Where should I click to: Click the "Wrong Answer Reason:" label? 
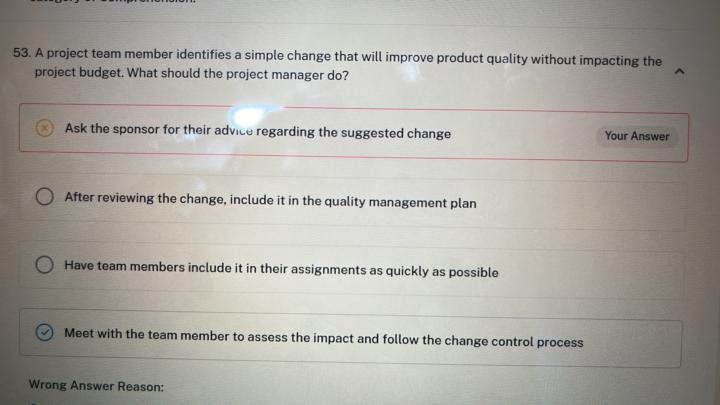[96, 385]
